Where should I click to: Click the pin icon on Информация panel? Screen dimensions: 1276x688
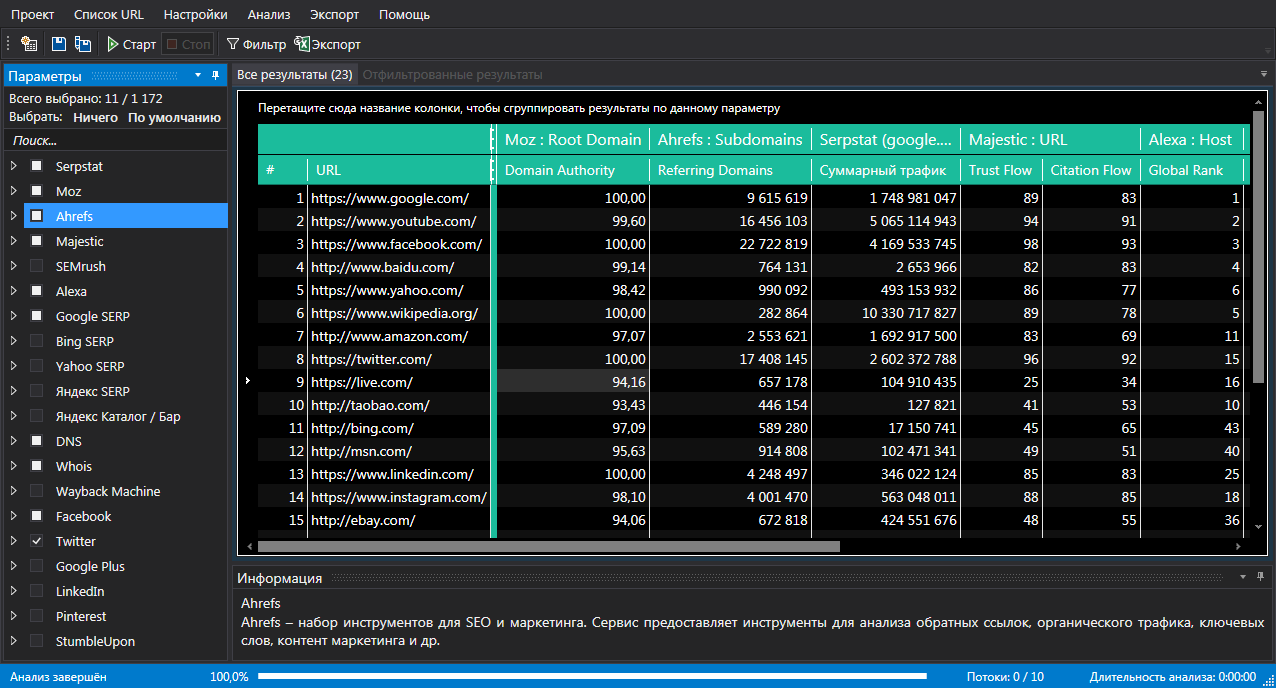click(x=1259, y=577)
